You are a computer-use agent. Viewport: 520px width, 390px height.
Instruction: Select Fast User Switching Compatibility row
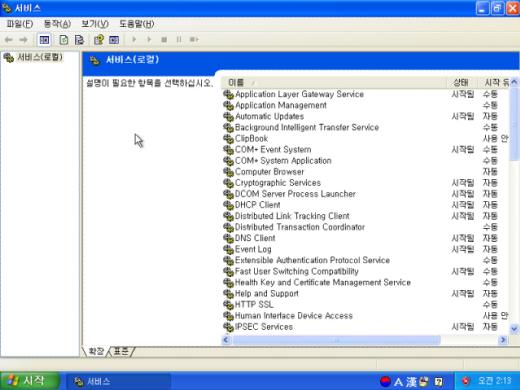(x=365, y=271)
